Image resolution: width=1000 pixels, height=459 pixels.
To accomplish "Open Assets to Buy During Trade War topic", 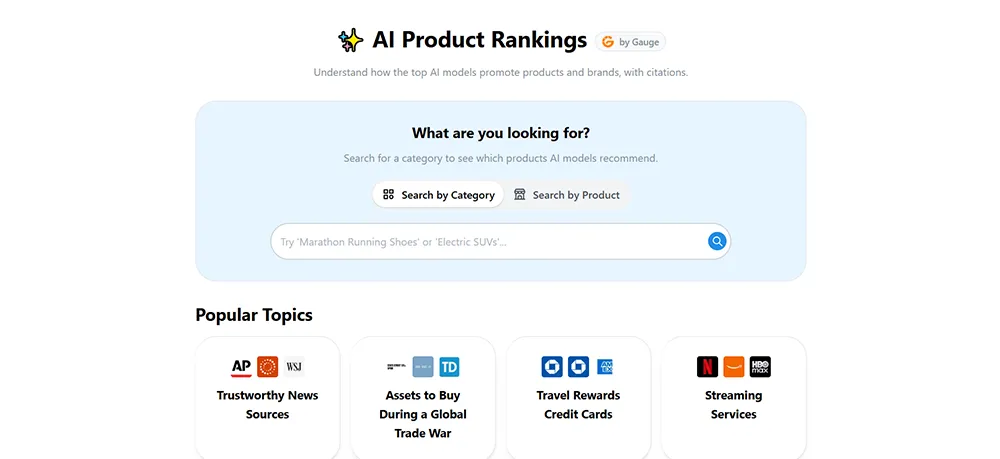I will pyautogui.click(x=423, y=414).
